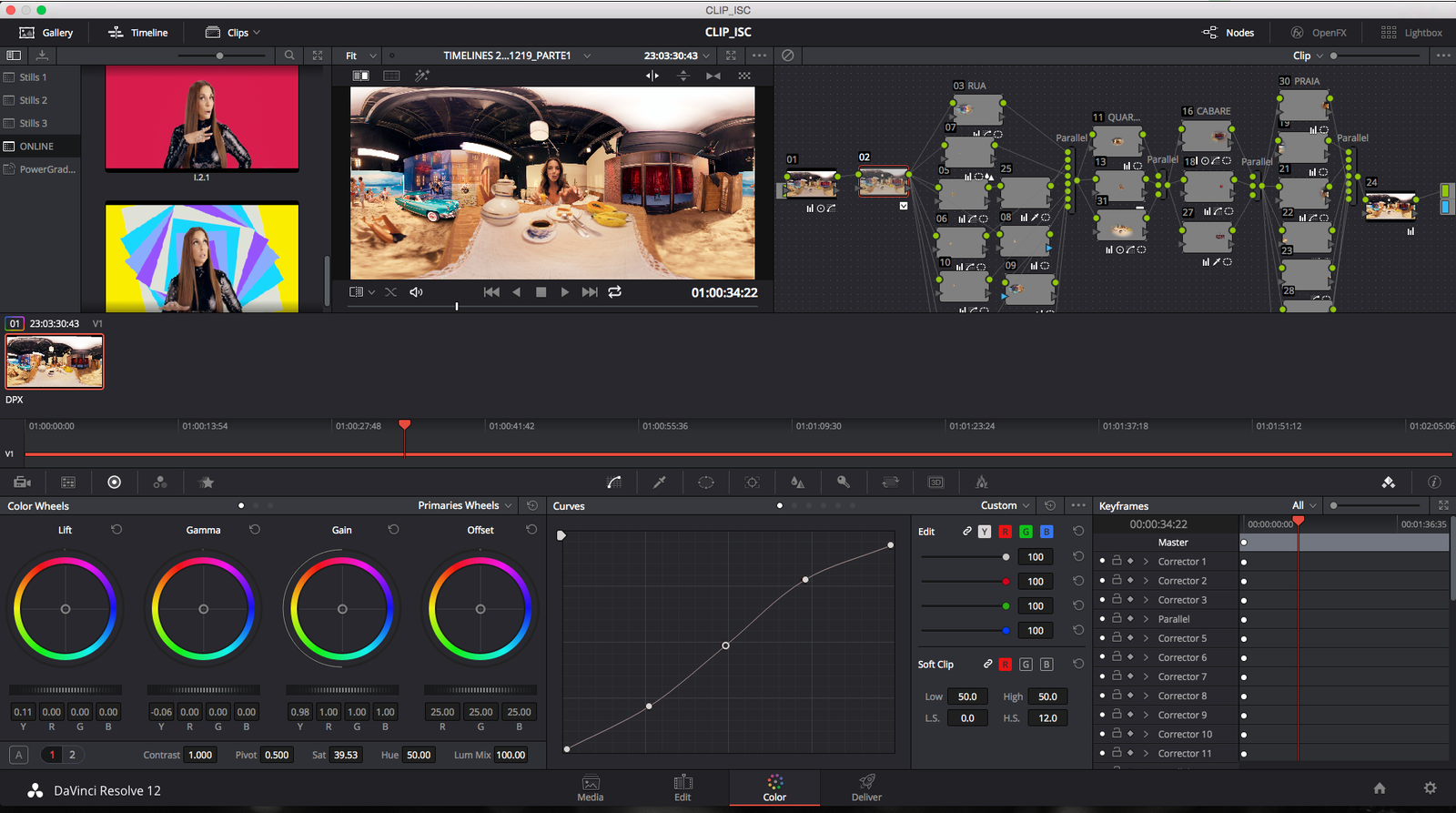Viewport: 1456px width, 813px height.
Task: Adjust the red curve intensity slider
Action: (1005, 581)
